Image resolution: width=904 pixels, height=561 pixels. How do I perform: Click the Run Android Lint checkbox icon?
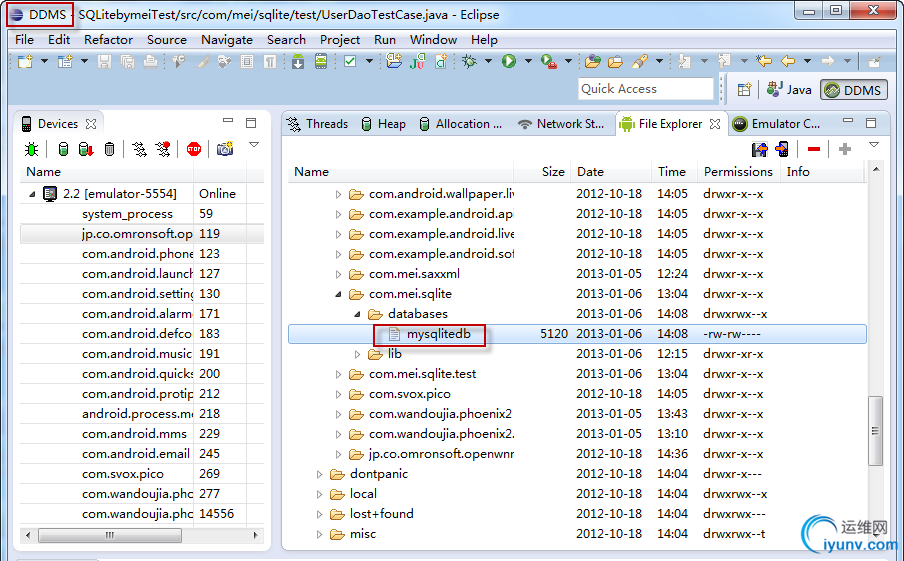click(350, 61)
